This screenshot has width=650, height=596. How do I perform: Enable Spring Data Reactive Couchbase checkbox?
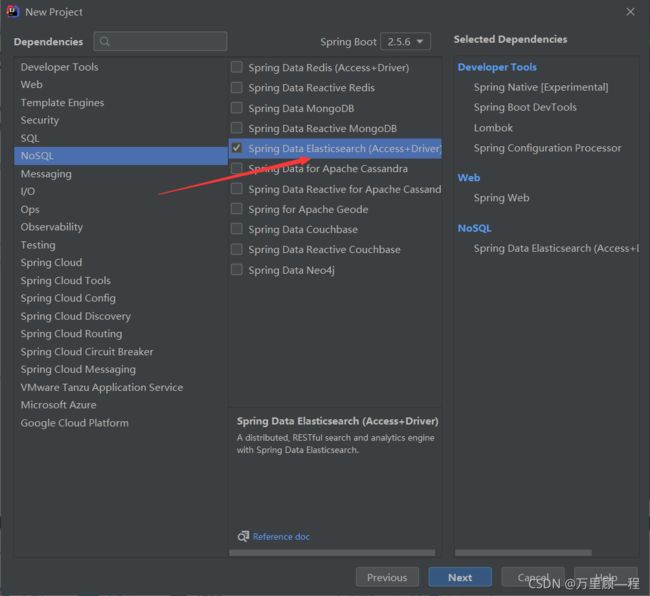click(x=237, y=249)
